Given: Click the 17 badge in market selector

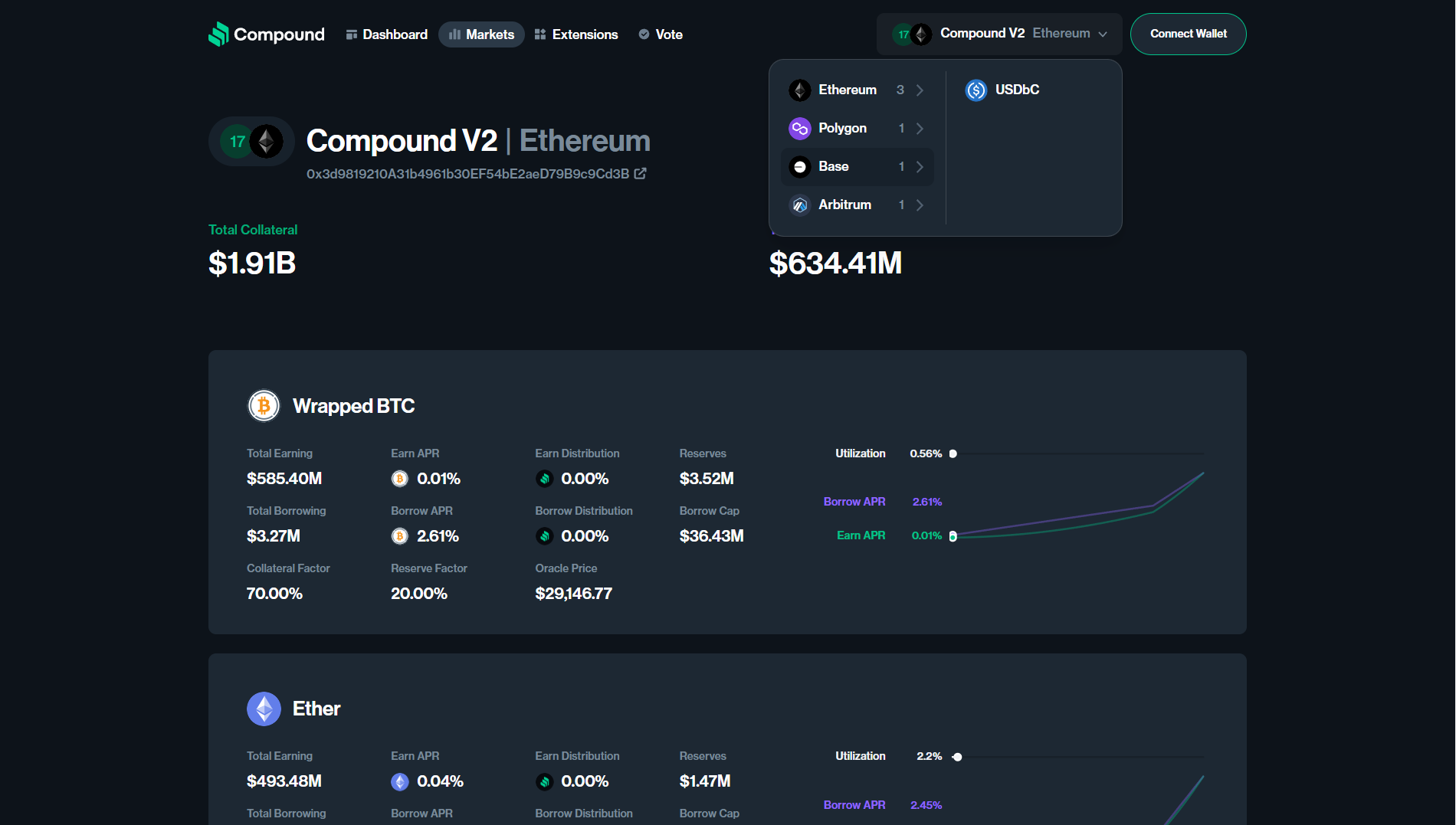Looking at the screenshot, I should tap(903, 34).
